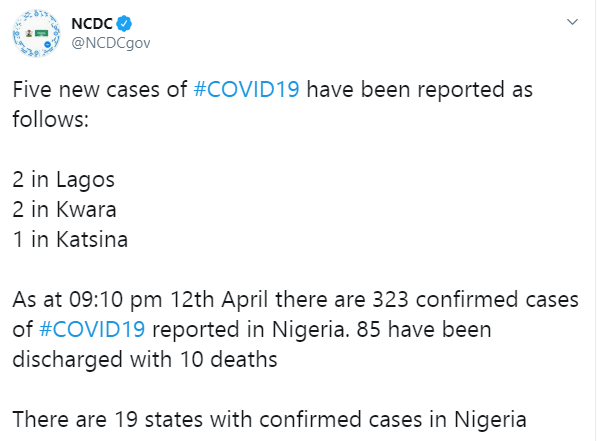Screen dimensions: 598x441
Task: Click the "have been reported as" text
Action: 420,90
